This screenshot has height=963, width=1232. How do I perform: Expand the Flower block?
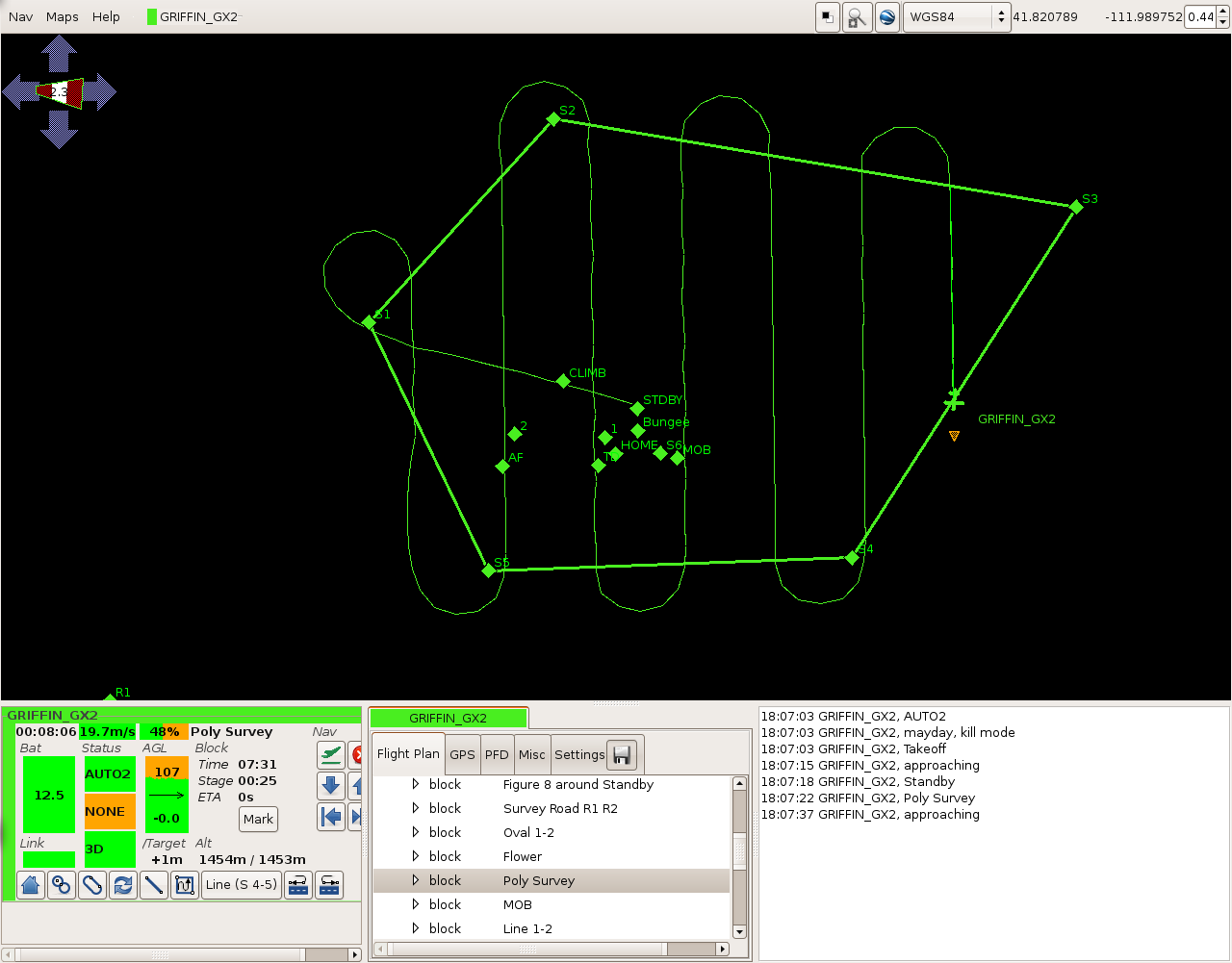(x=416, y=856)
